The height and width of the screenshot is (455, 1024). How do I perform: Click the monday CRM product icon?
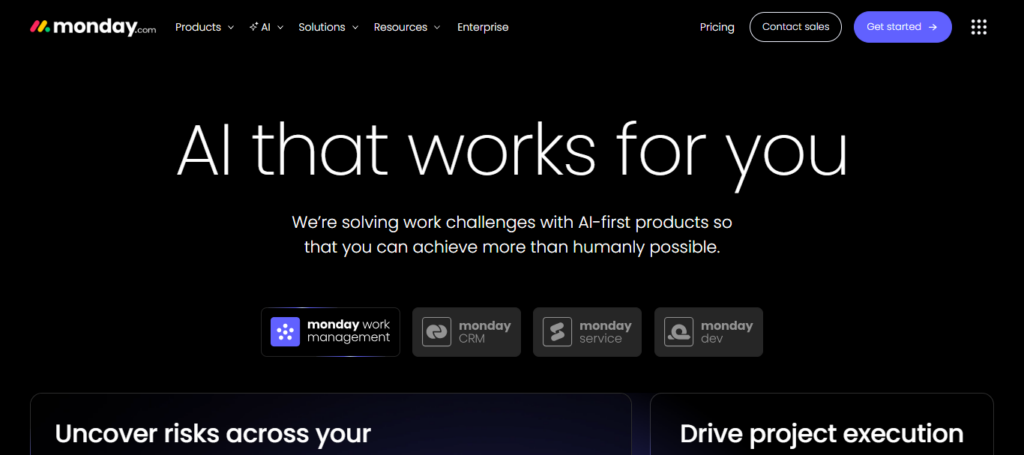(436, 332)
